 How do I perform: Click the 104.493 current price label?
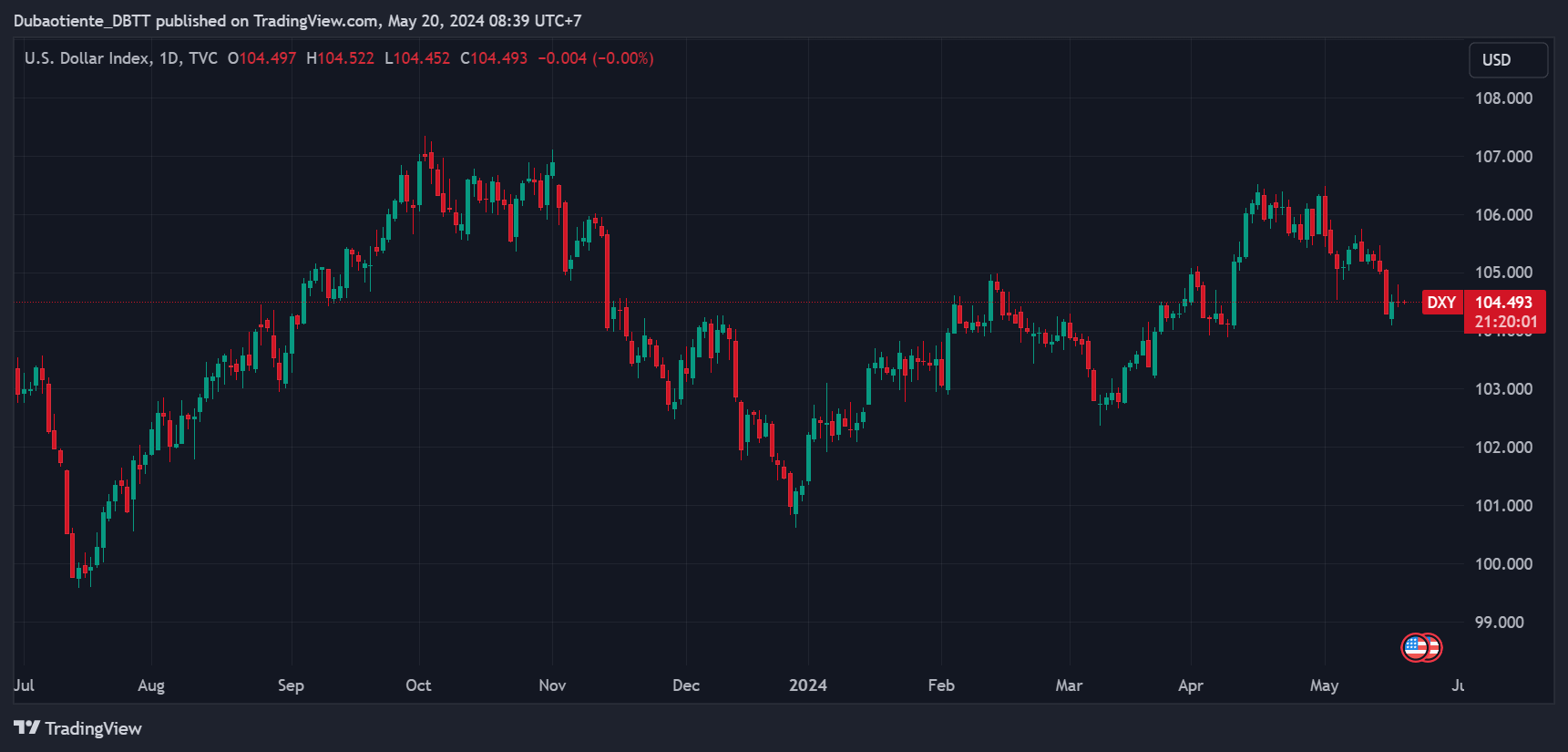pos(1504,302)
